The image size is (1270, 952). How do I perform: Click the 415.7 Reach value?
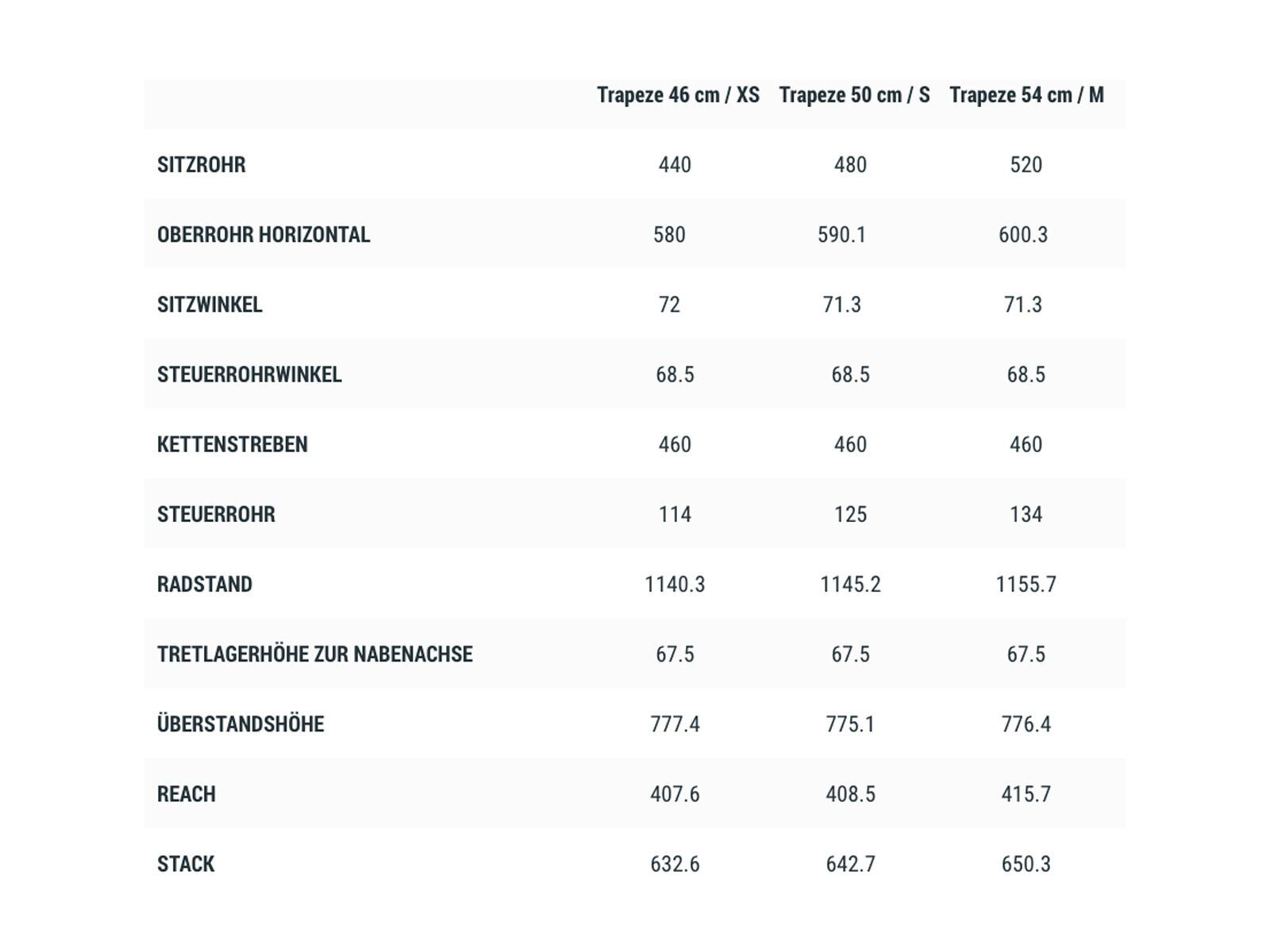(x=1026, y=794)
